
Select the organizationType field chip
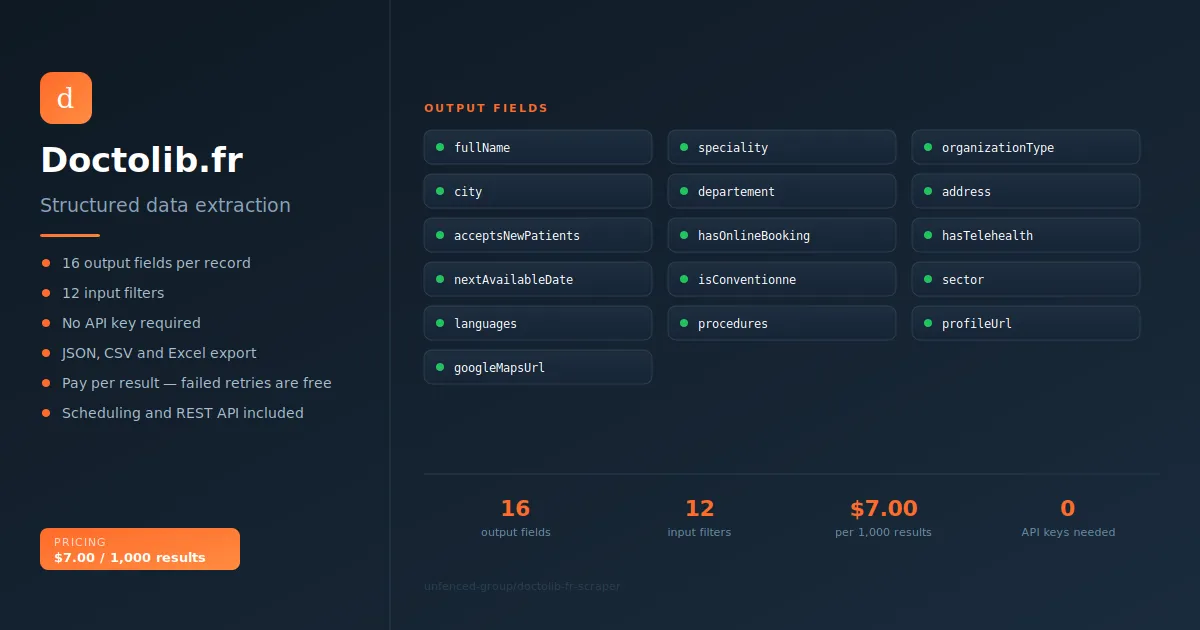(x=1026, y=147)
